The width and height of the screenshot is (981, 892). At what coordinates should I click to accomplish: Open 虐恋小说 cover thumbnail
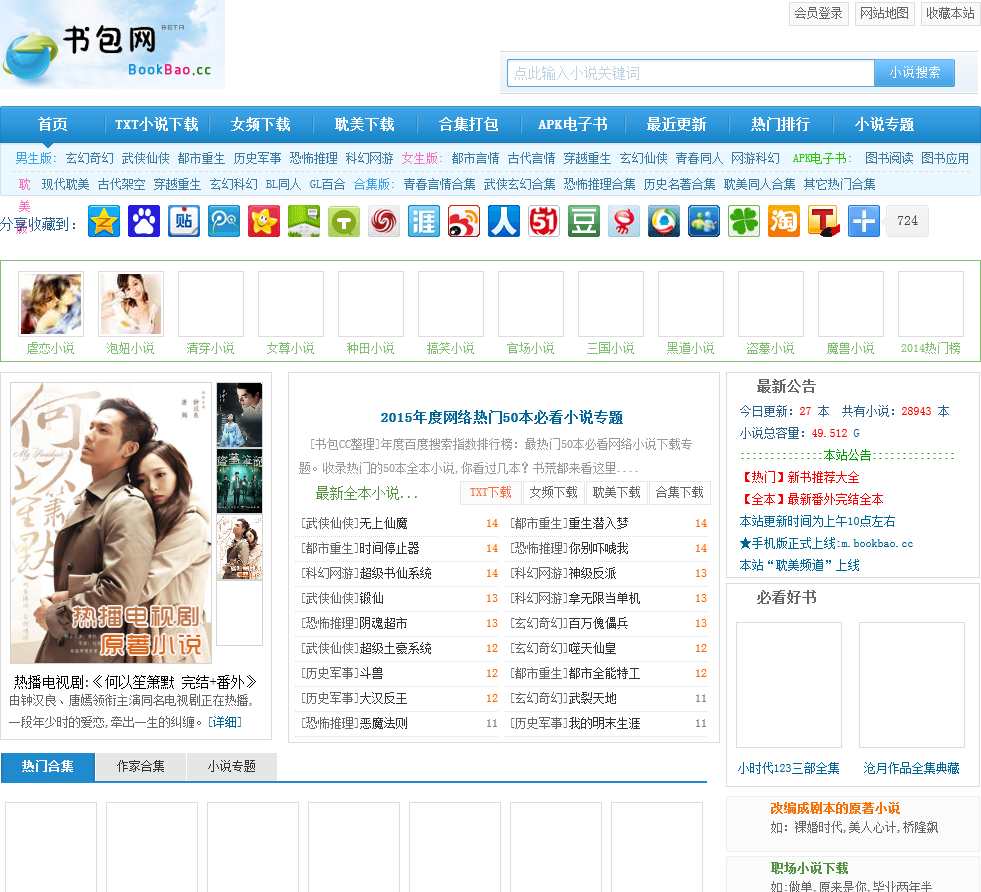pyautogui.click(x=51, y=304)
